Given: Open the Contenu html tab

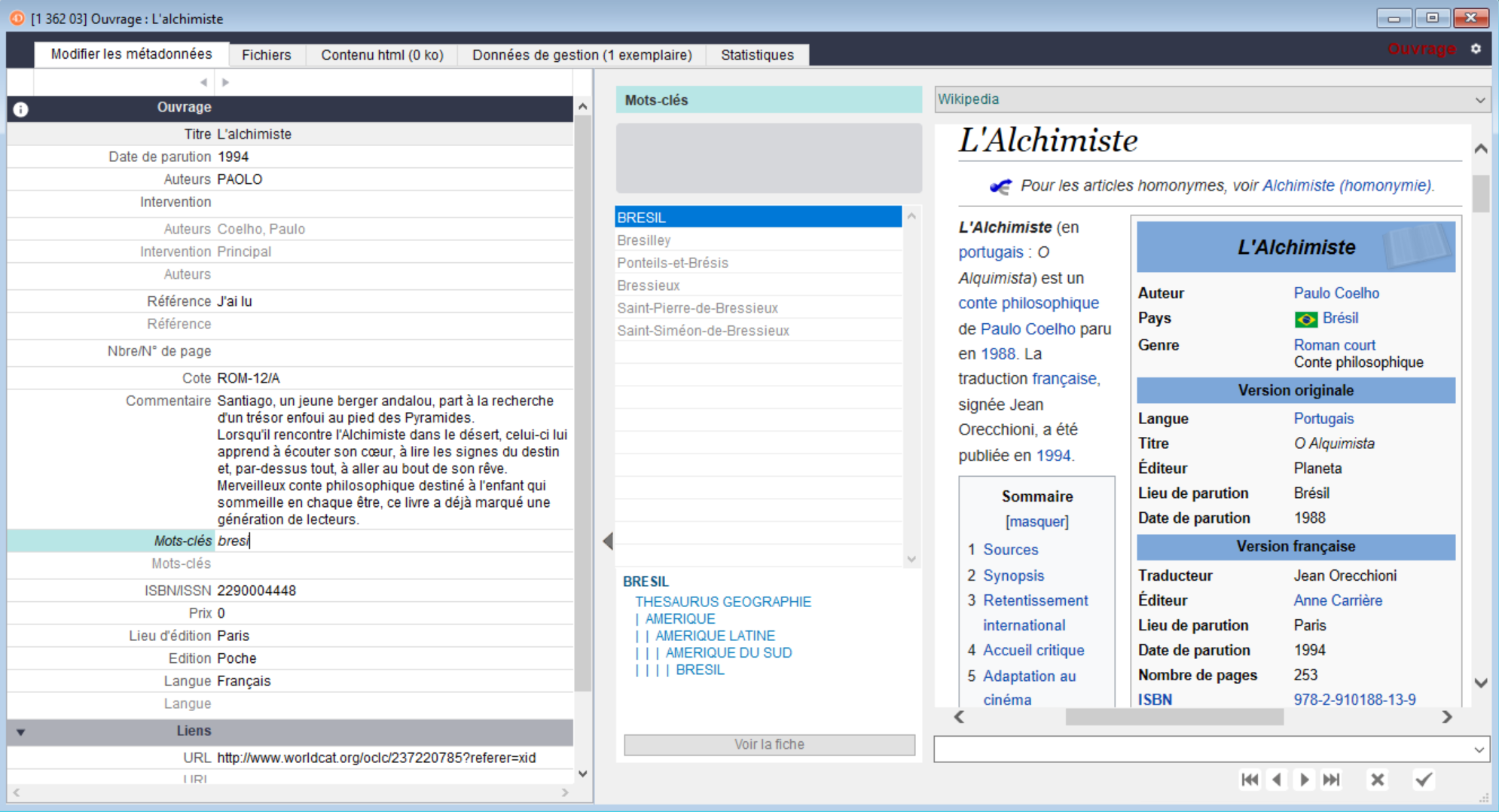Looking at the screenshot, I should pos(382,55).
